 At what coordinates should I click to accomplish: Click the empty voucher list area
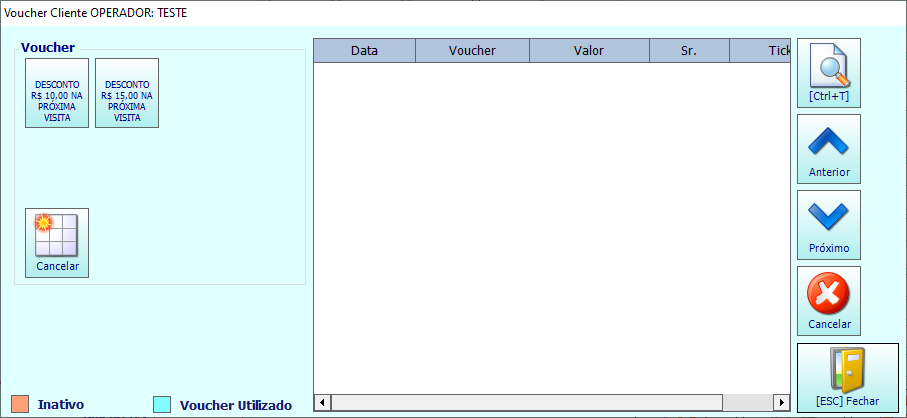pos(552,228)
